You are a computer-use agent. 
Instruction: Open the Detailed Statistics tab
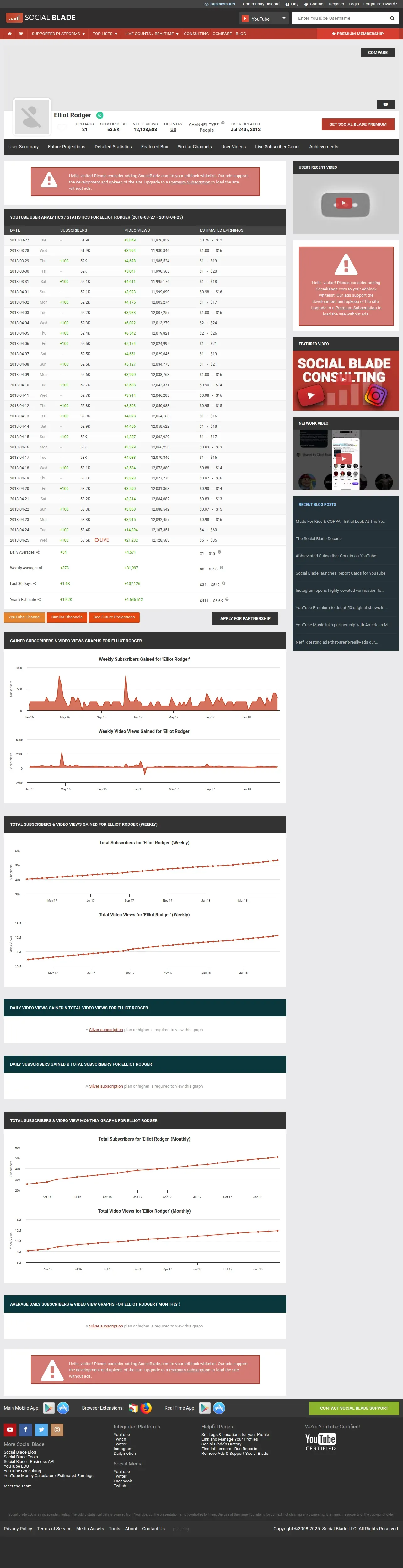[x=113, y=147]
